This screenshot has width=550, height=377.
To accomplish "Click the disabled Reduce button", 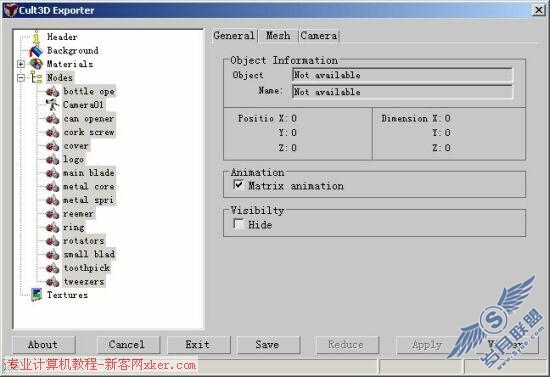I will pos(347,345).
